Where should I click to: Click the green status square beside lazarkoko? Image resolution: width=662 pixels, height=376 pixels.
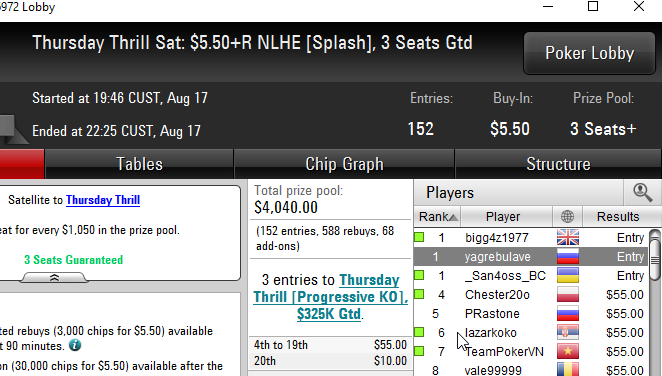(419, 332)
